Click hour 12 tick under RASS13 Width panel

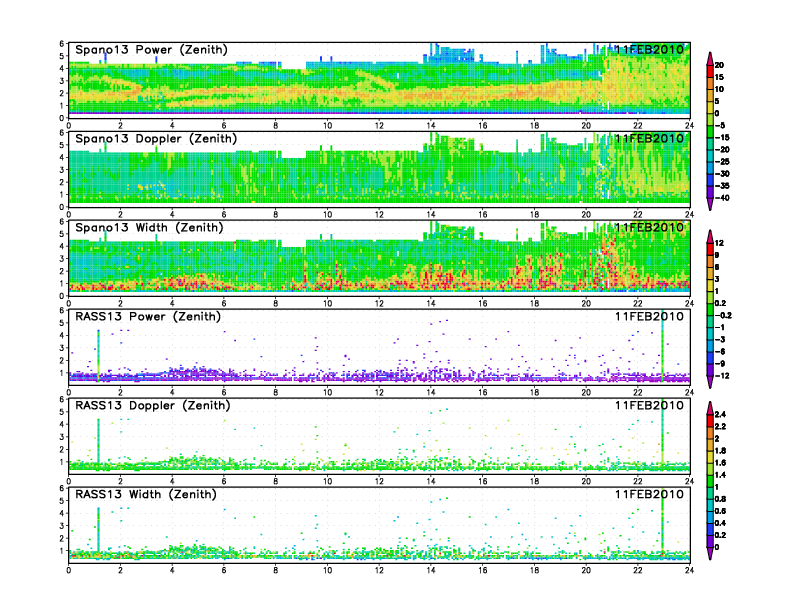pyautogui.click(x=379, y=570)
